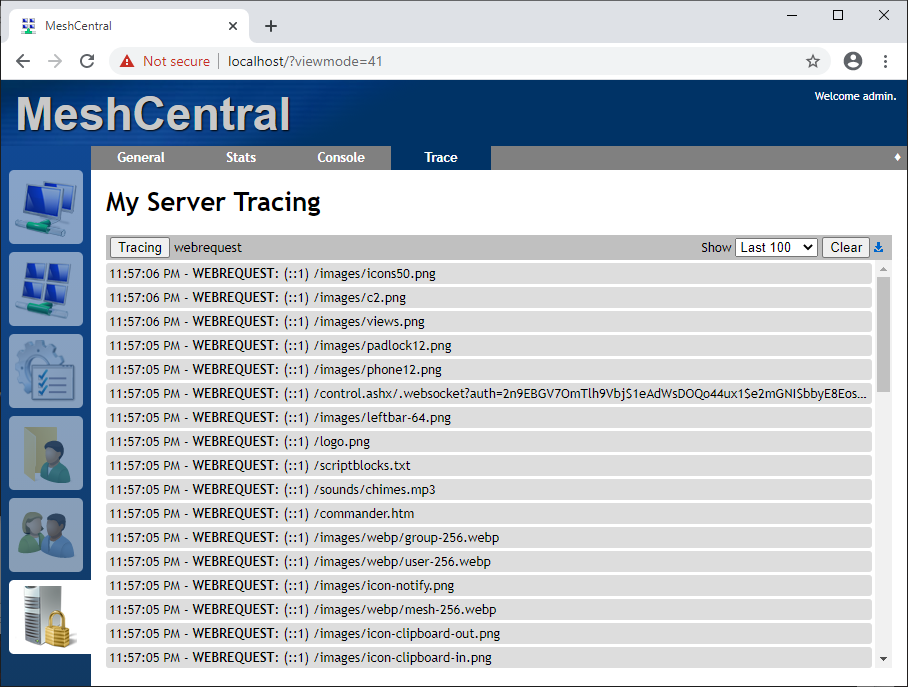The image size is (908, 687).
Task: Open Chrome's three-dot browser menu
Action: pyautogui.click(x=886, y=61)
